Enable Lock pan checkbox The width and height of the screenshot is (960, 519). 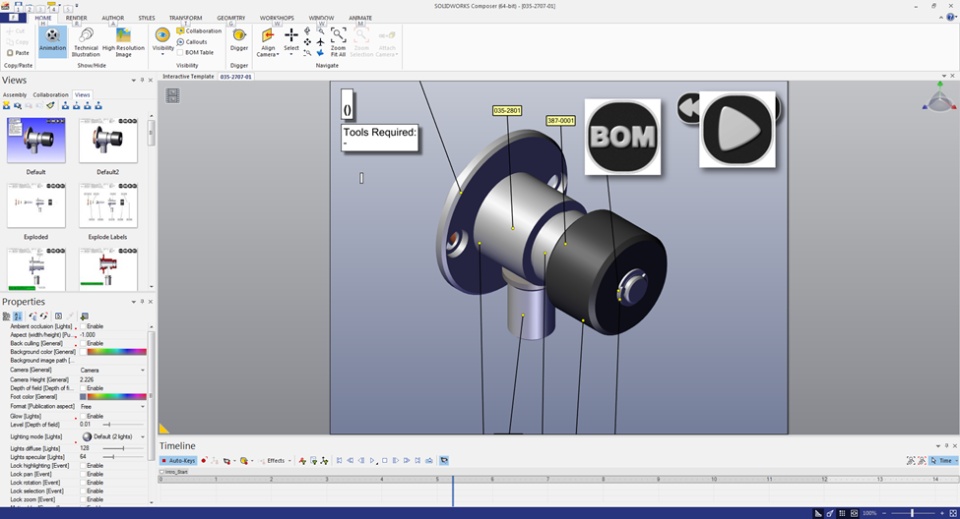(x=83, y=474)
